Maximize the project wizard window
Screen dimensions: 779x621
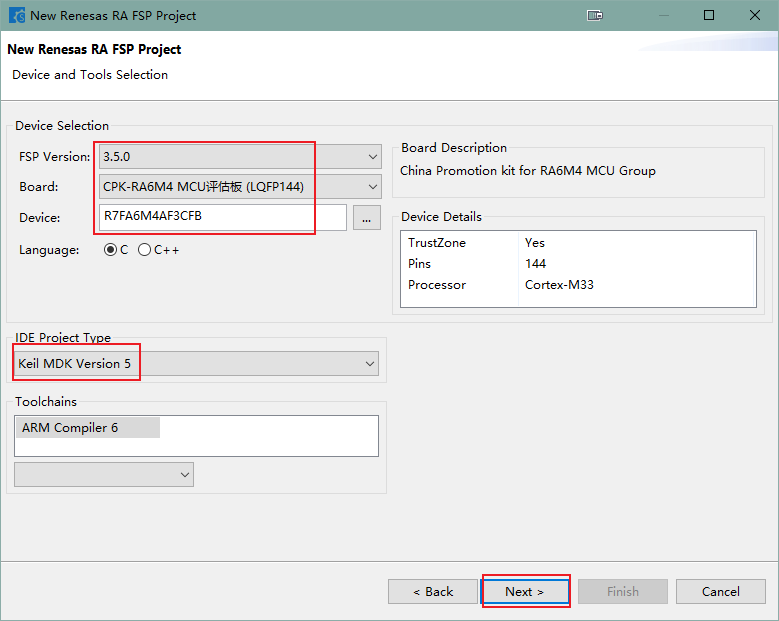[x=708, y=16]
